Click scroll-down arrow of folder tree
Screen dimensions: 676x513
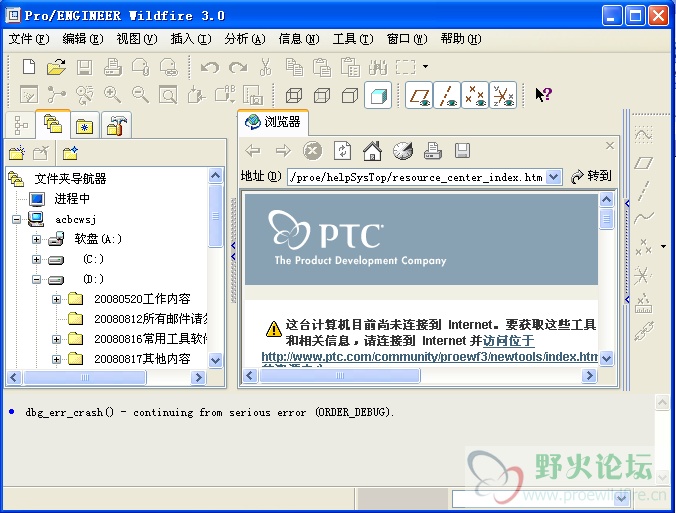coord(216,360)
